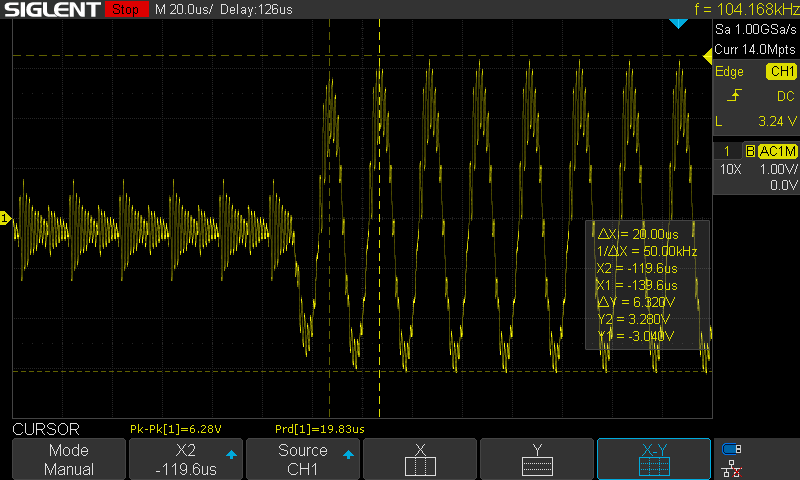This screenshot has width=800, height=480.
Task: Click the ΔY = 6.320V reading
Action: pyautogui.click(x=636, y=302)
